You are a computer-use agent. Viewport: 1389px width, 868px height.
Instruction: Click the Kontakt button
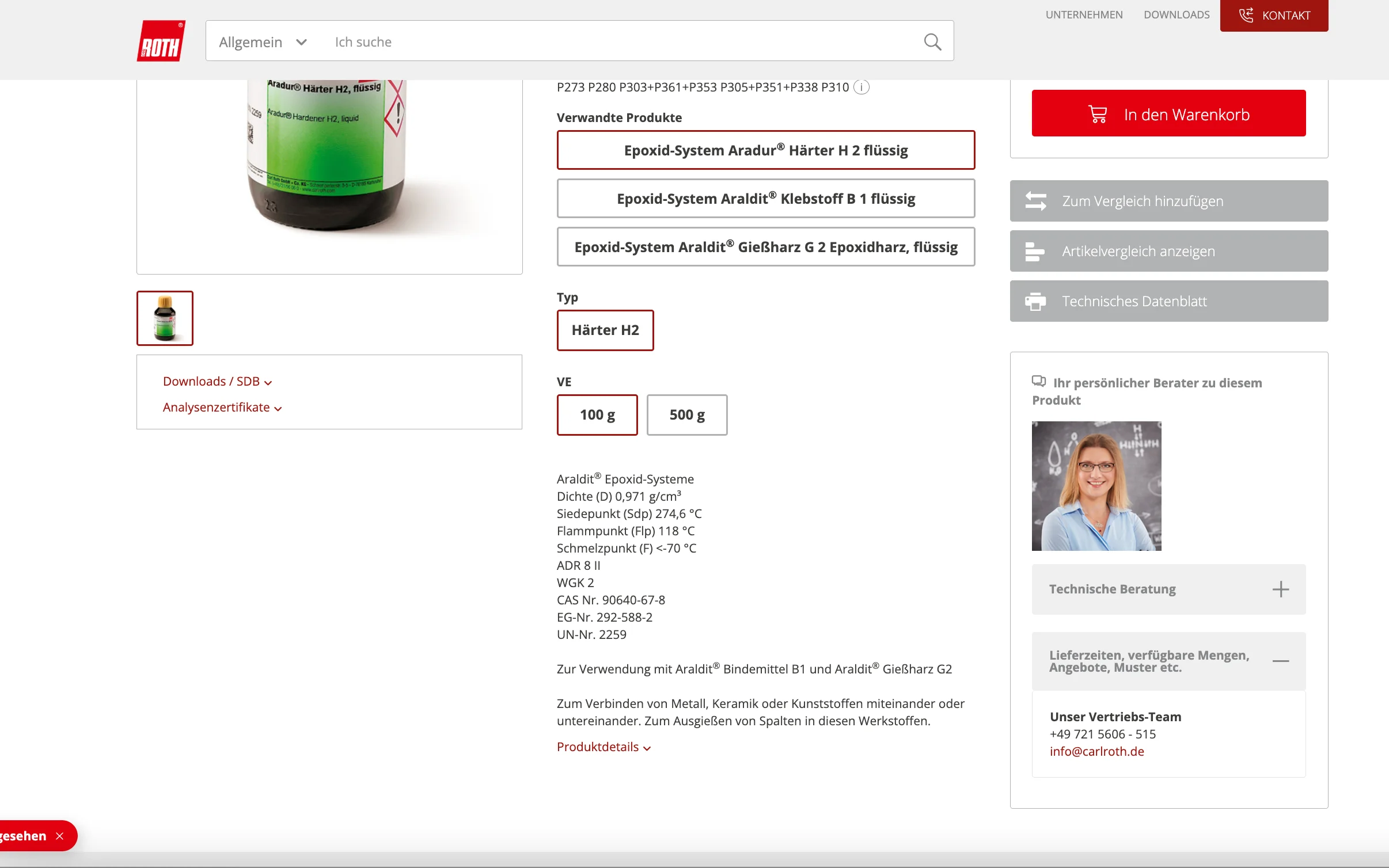(1274, 16)
